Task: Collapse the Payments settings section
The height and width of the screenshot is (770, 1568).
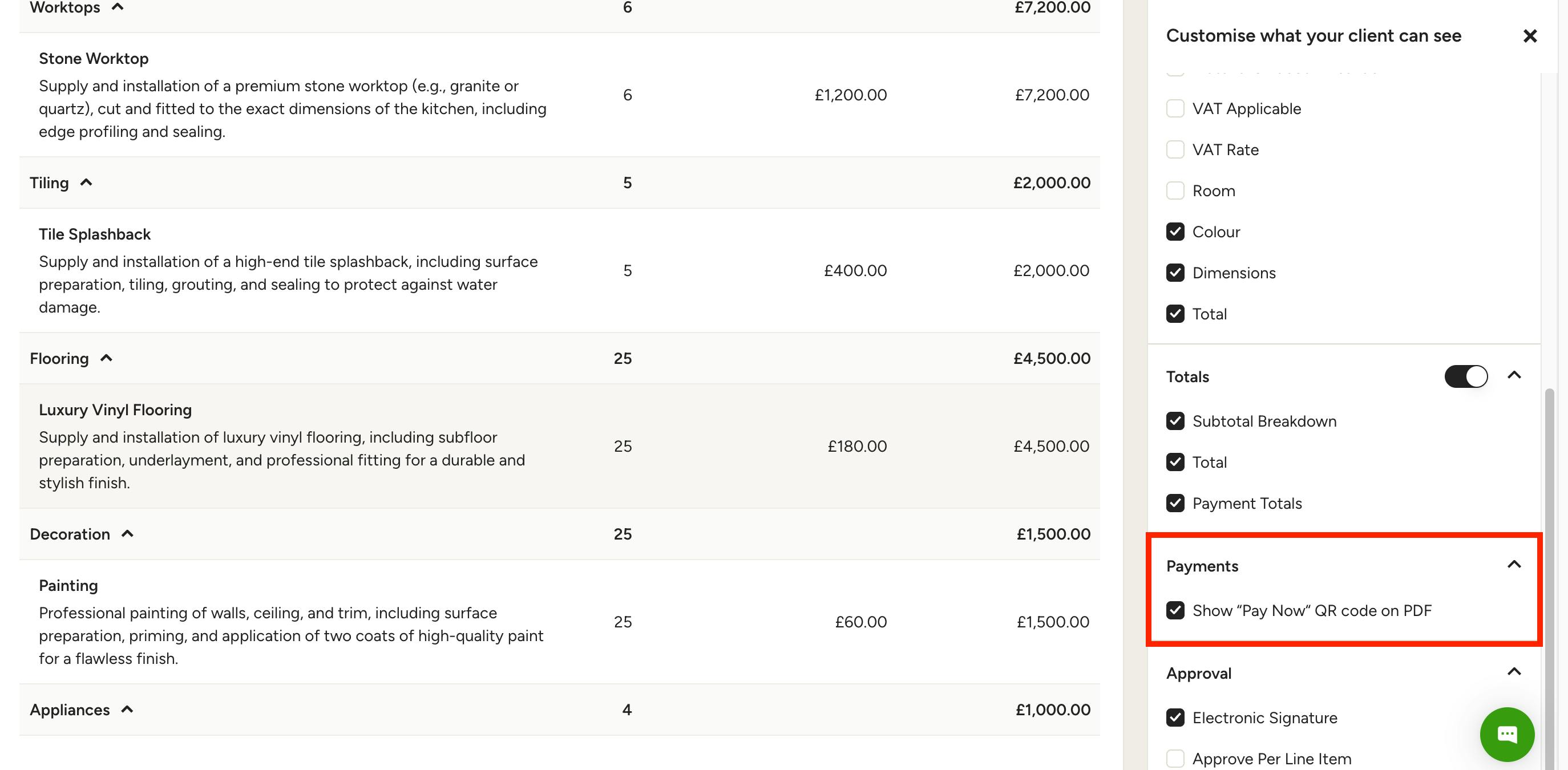Action: coord(1514,565)
